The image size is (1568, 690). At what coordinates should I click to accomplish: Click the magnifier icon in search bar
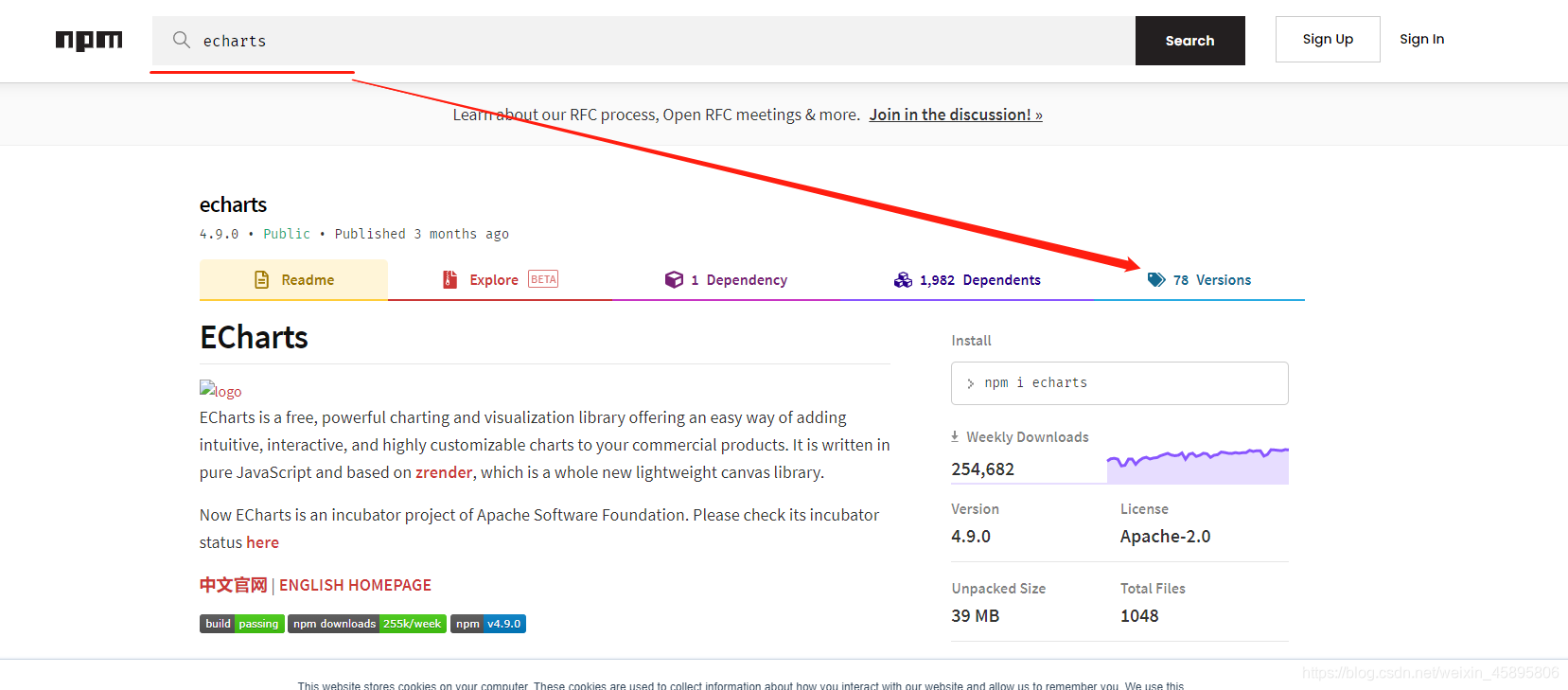[182, 40]
